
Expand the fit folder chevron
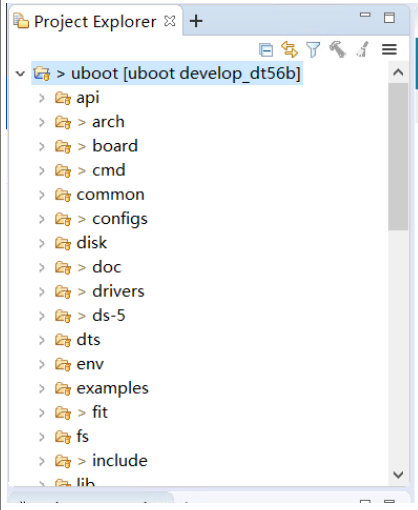coord(42,413)
